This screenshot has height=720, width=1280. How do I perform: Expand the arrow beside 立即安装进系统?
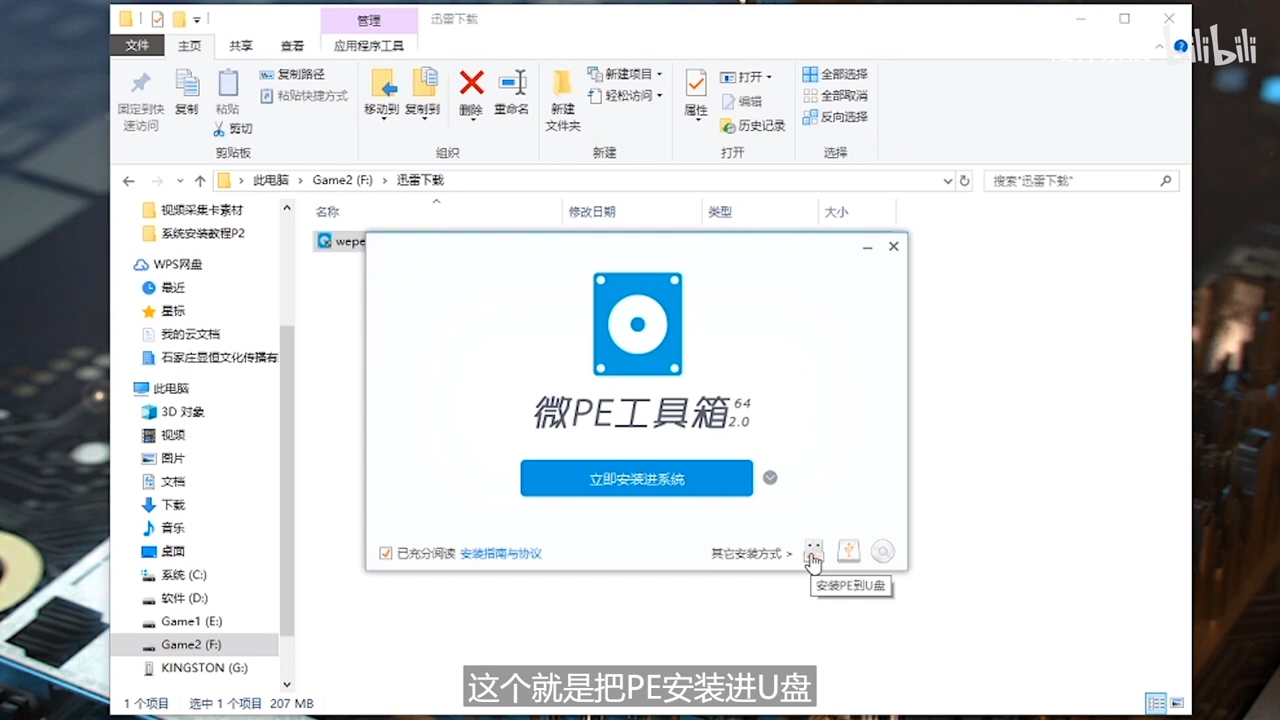[x=770, y=478]
